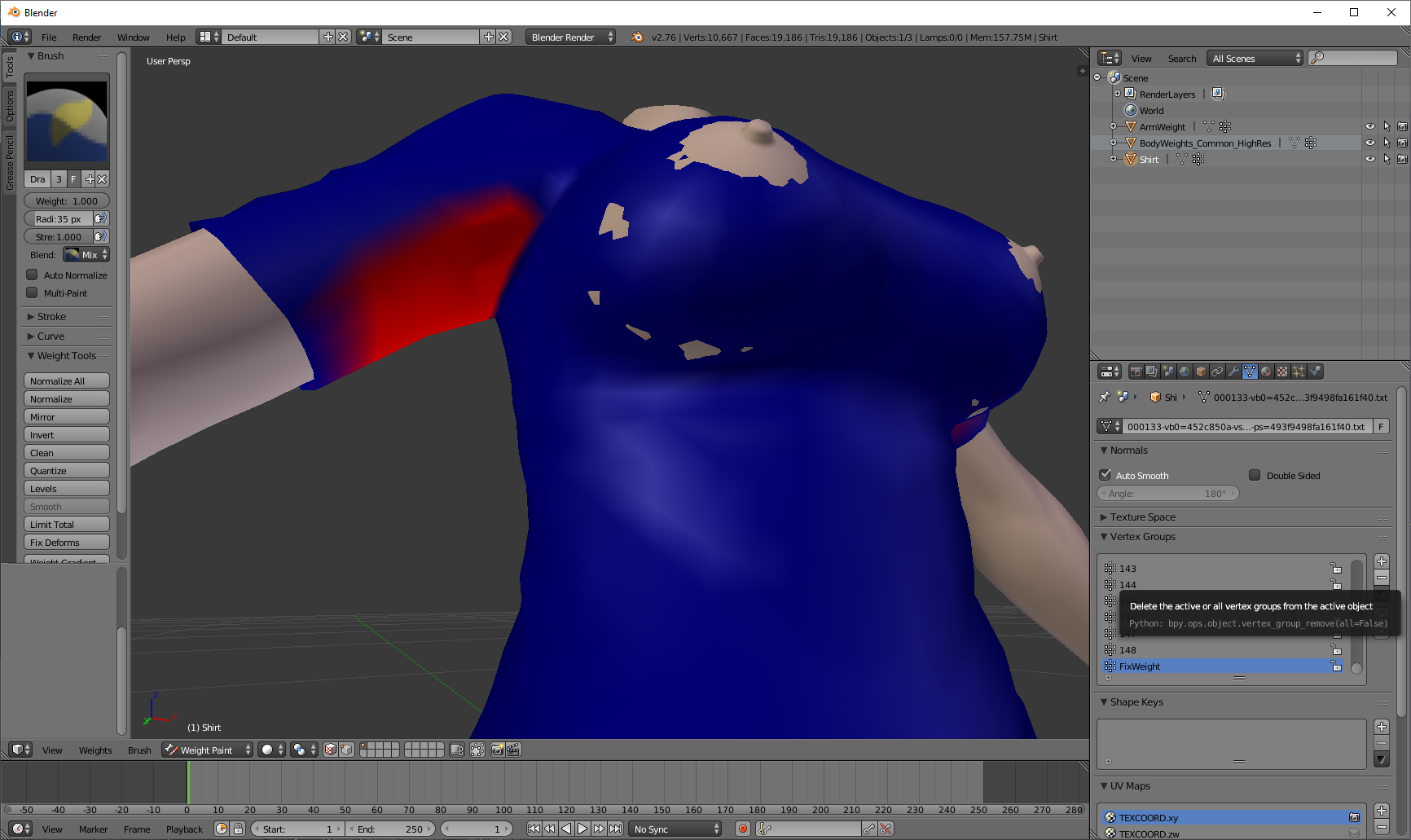Image resolution: width=1411 pixels, height=840 pixels.
Task: Click the delete keyframe scissors-key icon
Action: tap(886, 829)
